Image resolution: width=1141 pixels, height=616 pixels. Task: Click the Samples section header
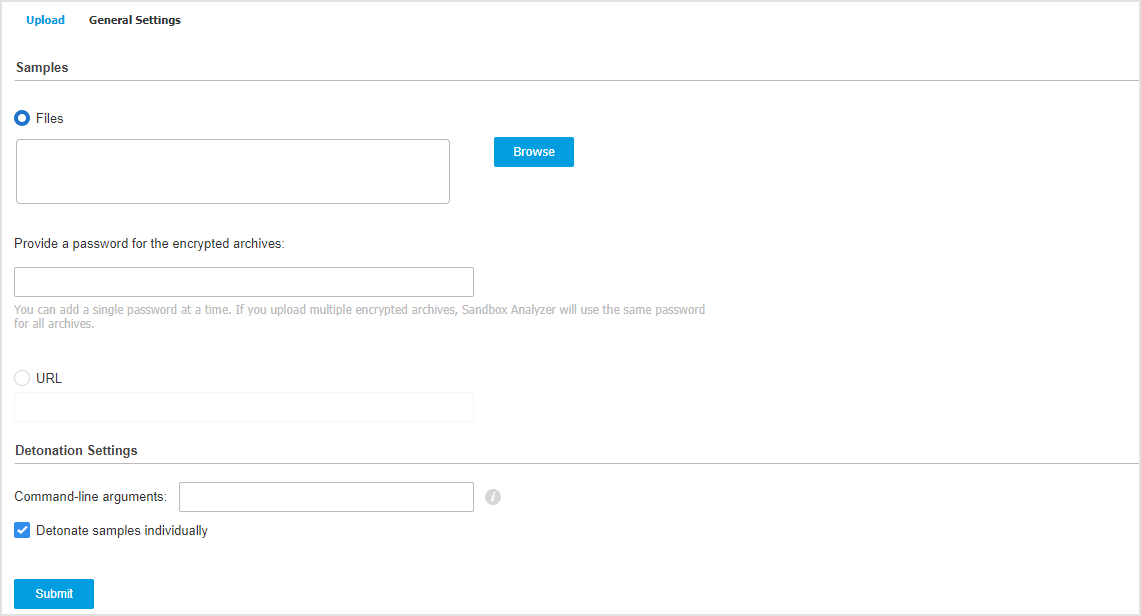41,67
